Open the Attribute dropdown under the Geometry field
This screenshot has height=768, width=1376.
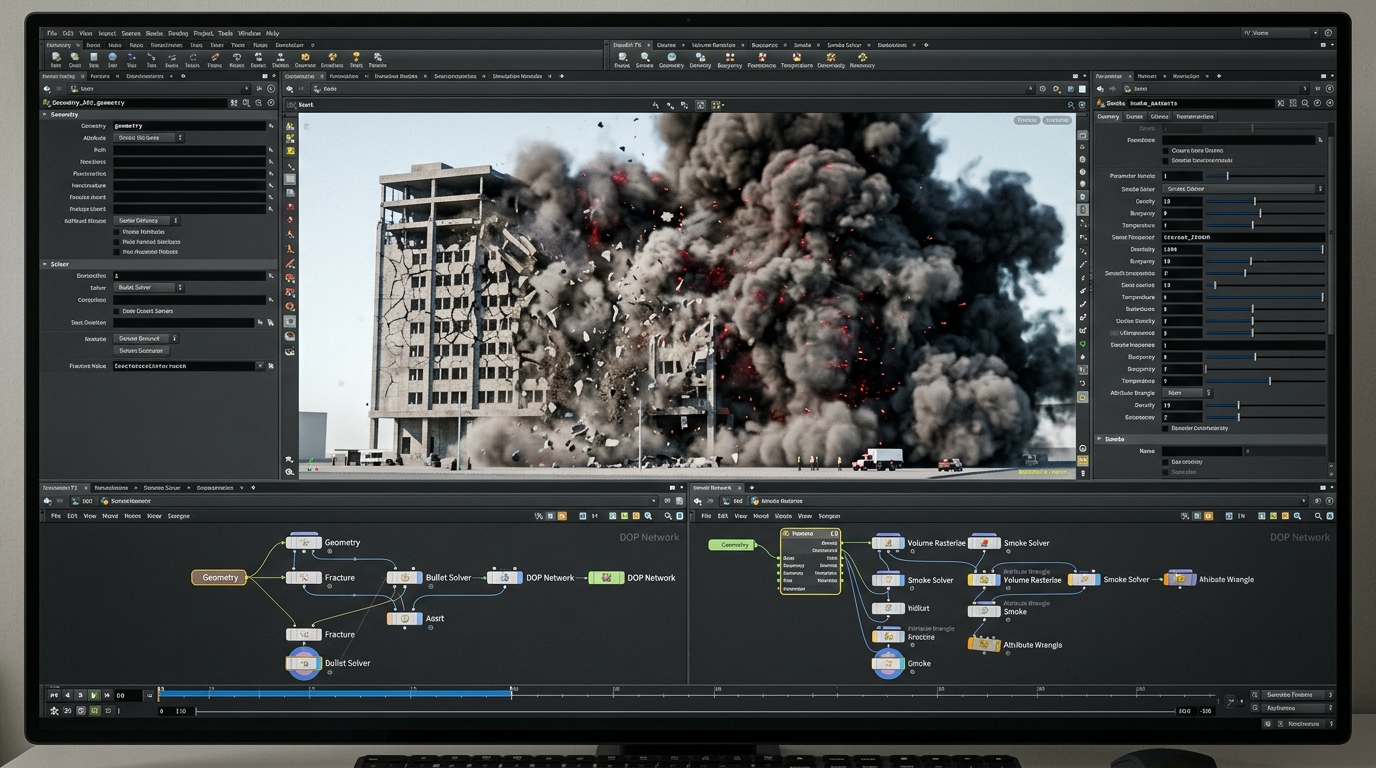[x=149, y=138]
